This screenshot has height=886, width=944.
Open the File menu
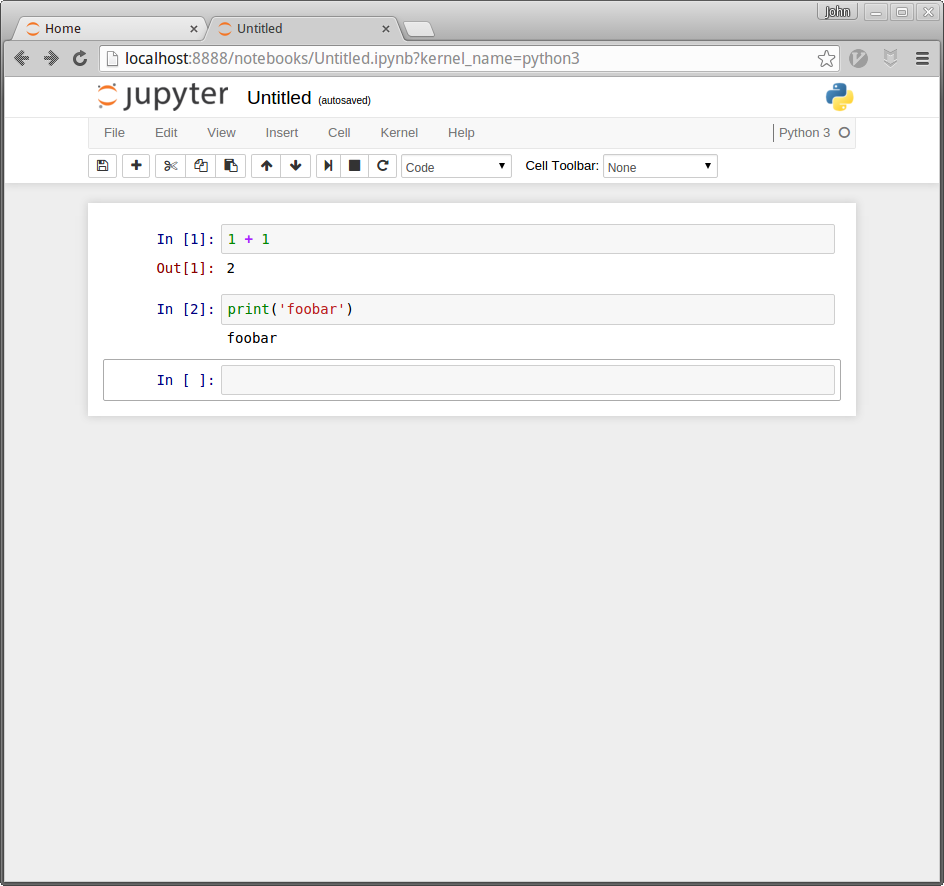[x=114, y=133]
